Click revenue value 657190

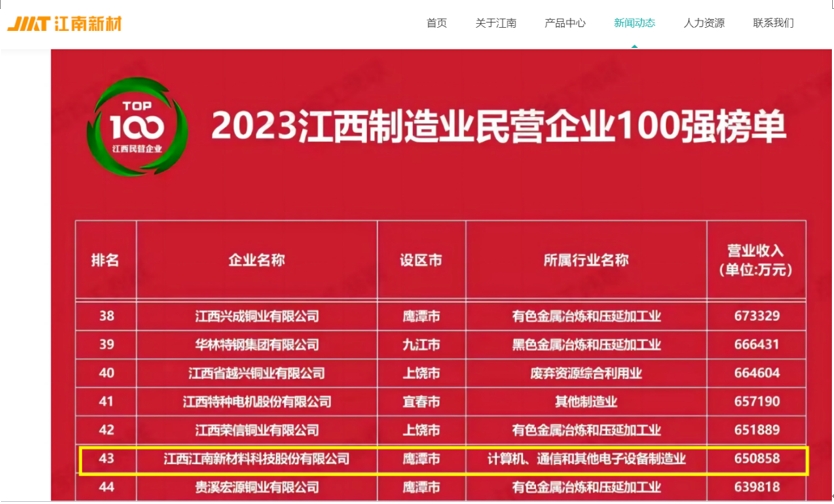tap(757, 401)
